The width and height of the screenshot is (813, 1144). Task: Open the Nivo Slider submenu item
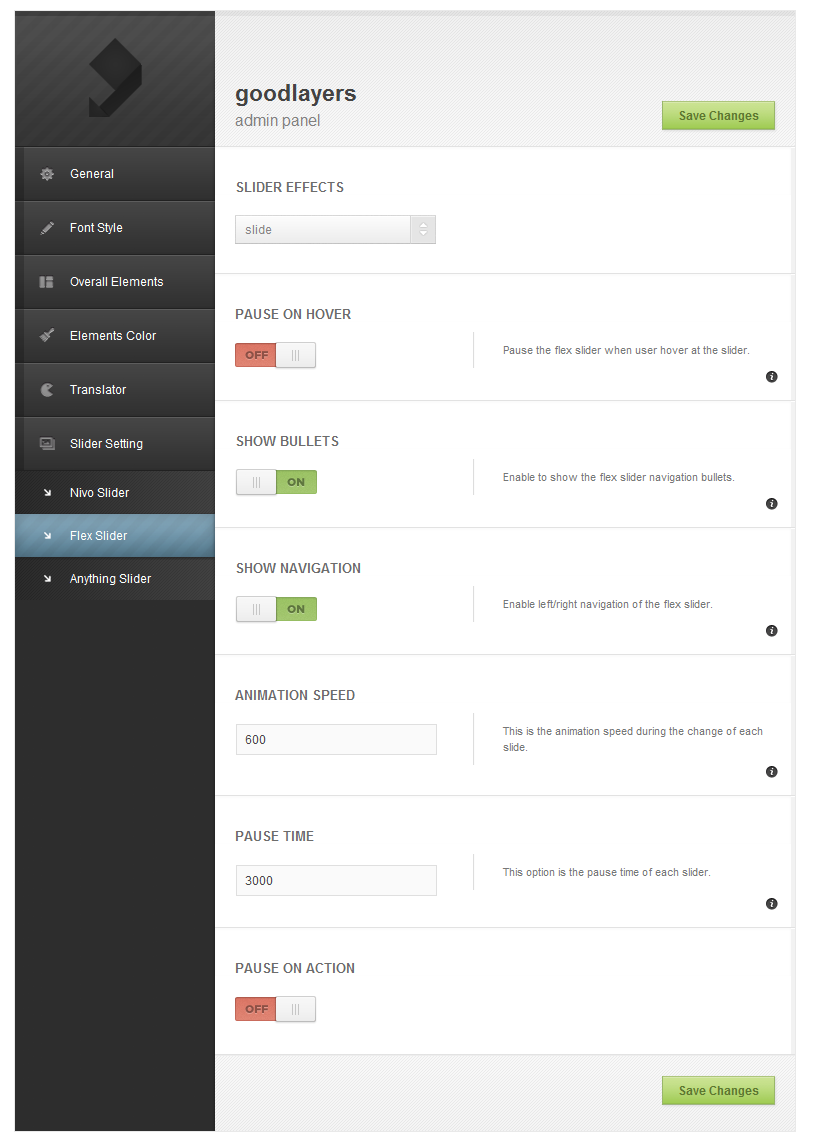(x=99, y=493)
